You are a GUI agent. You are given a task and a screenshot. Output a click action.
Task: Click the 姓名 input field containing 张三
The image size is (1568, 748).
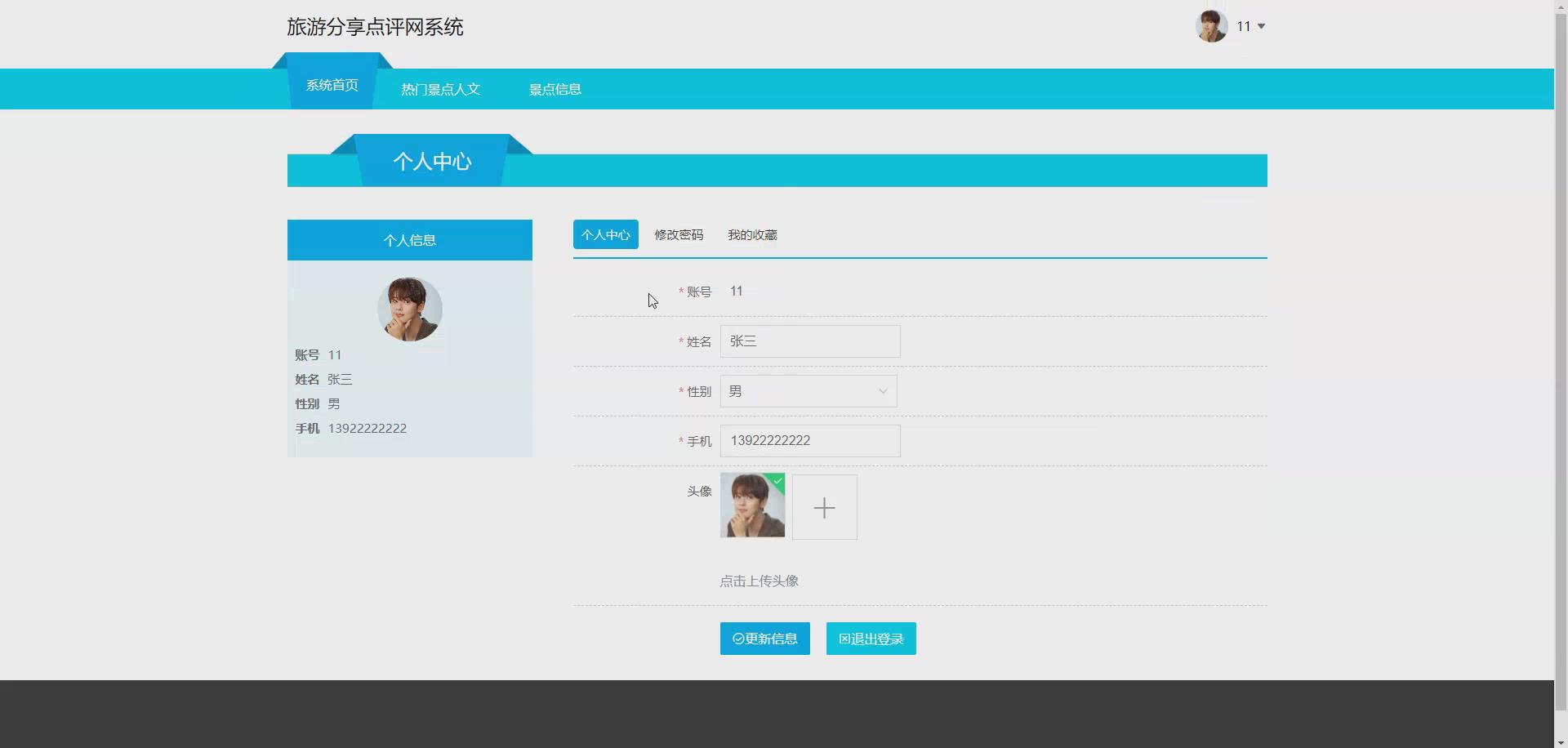coord(810,341)
